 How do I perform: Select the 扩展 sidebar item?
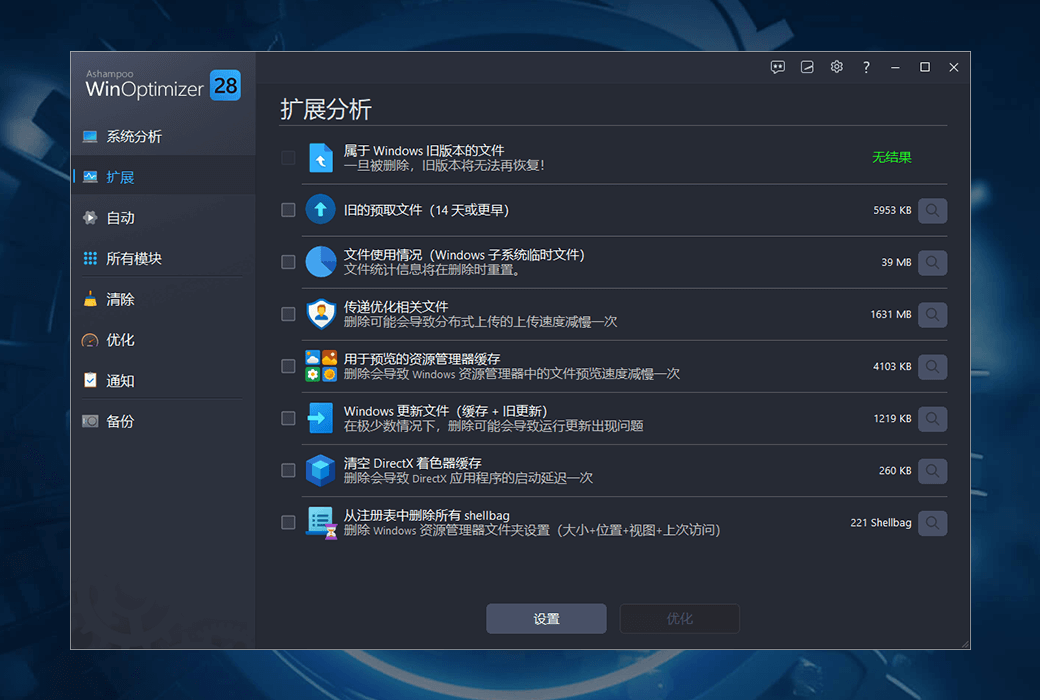pos(163,177)
